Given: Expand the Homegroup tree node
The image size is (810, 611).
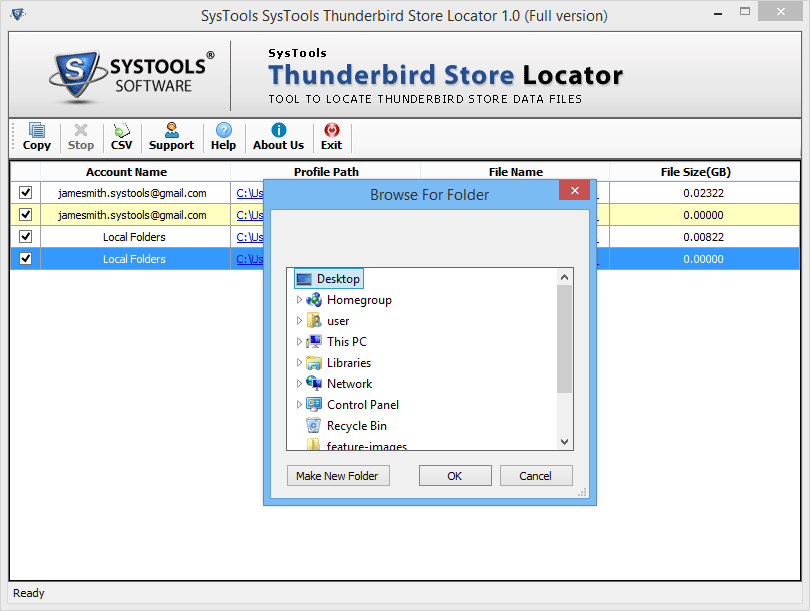Looking at the screenshot, I should click(299, 300).
